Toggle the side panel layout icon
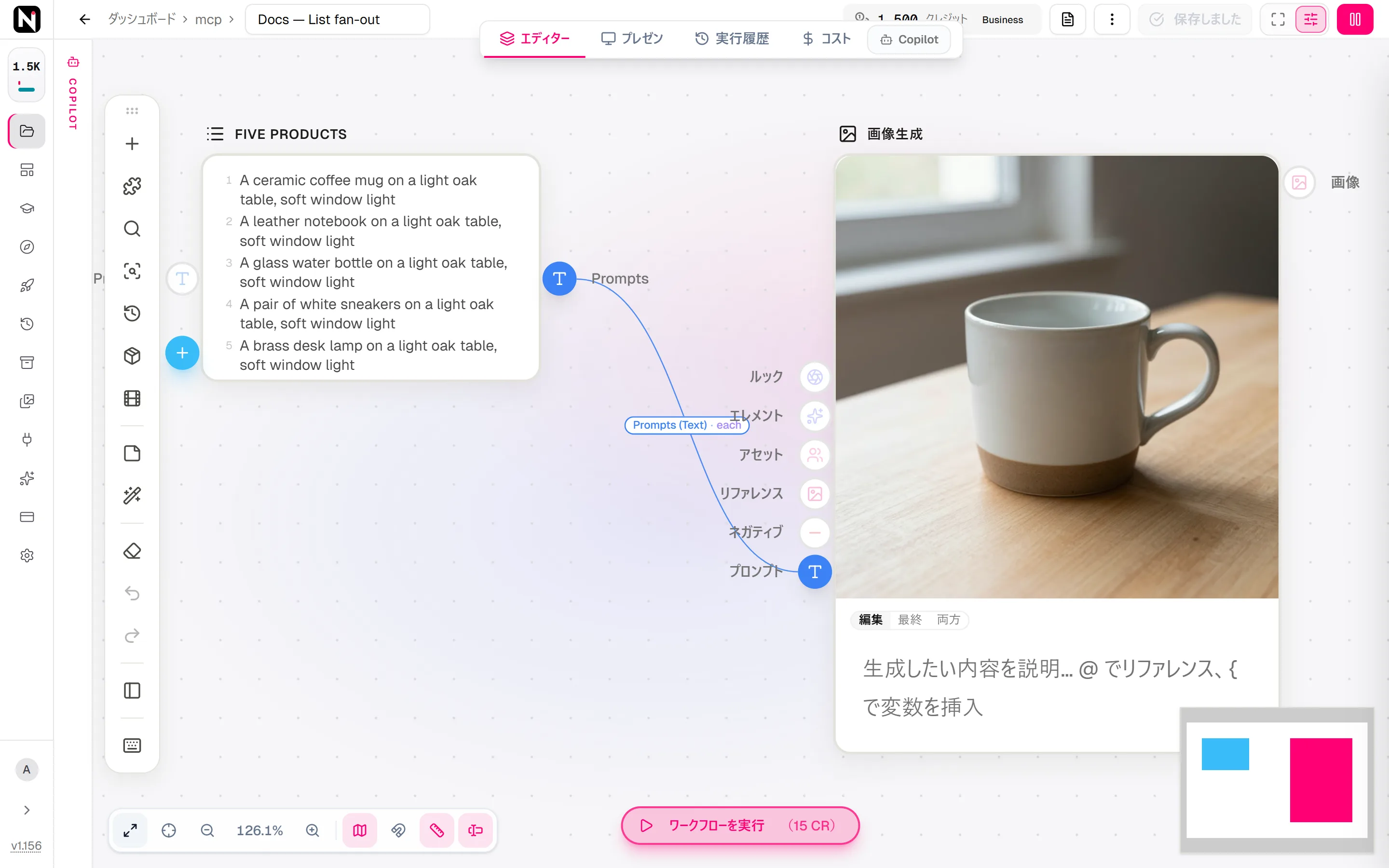Screen dimensions: 1389x868 click(132, 691)
